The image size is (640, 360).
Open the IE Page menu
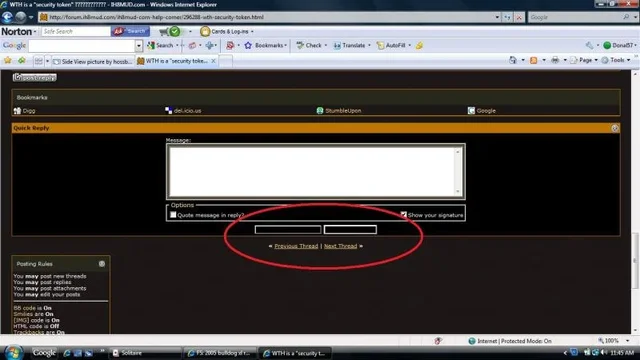(584, 60)
